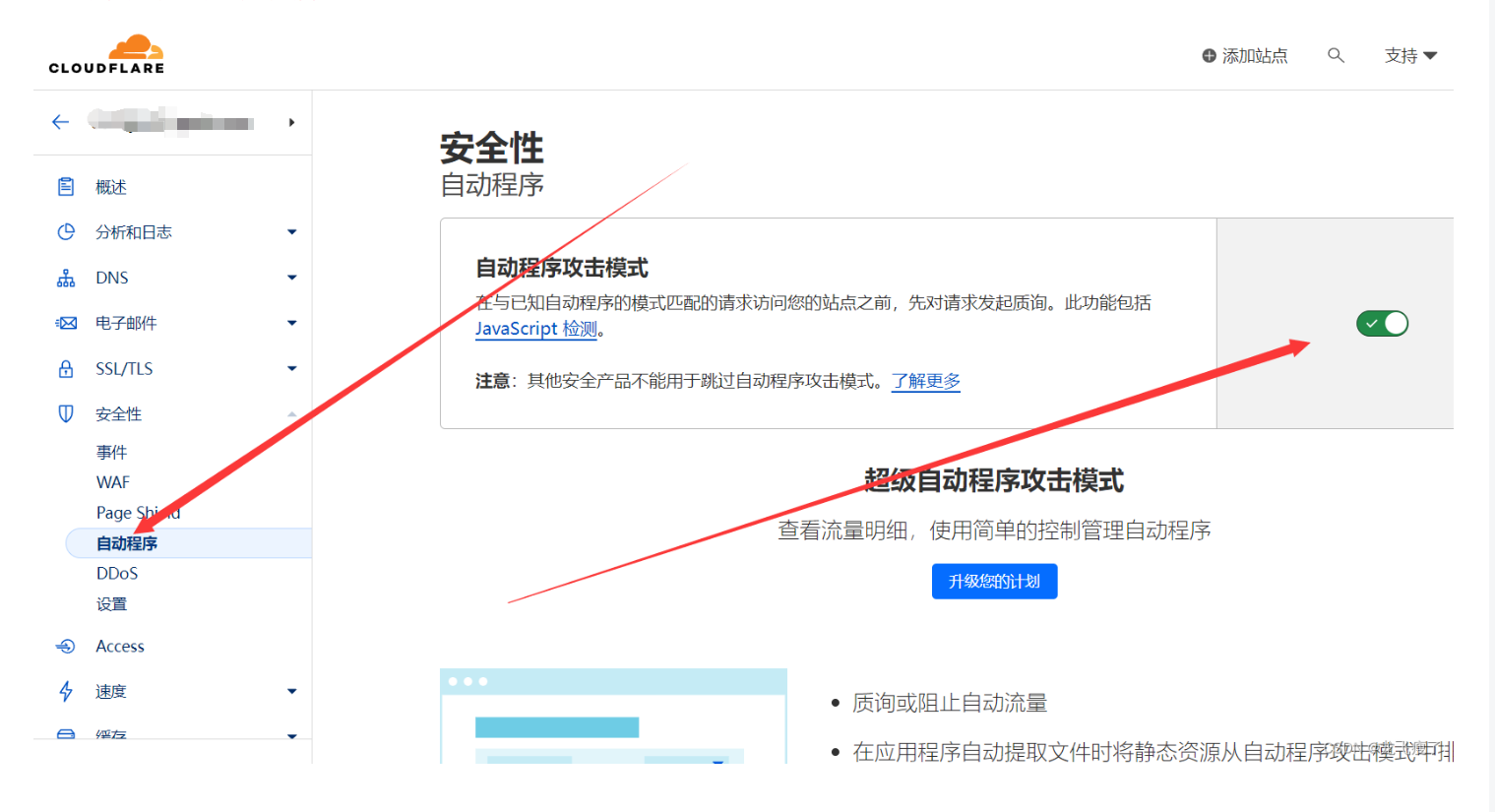Click the 缓存 icon at the sidebar bottom
The image size is (1495, 812).
tap(66, 734)
